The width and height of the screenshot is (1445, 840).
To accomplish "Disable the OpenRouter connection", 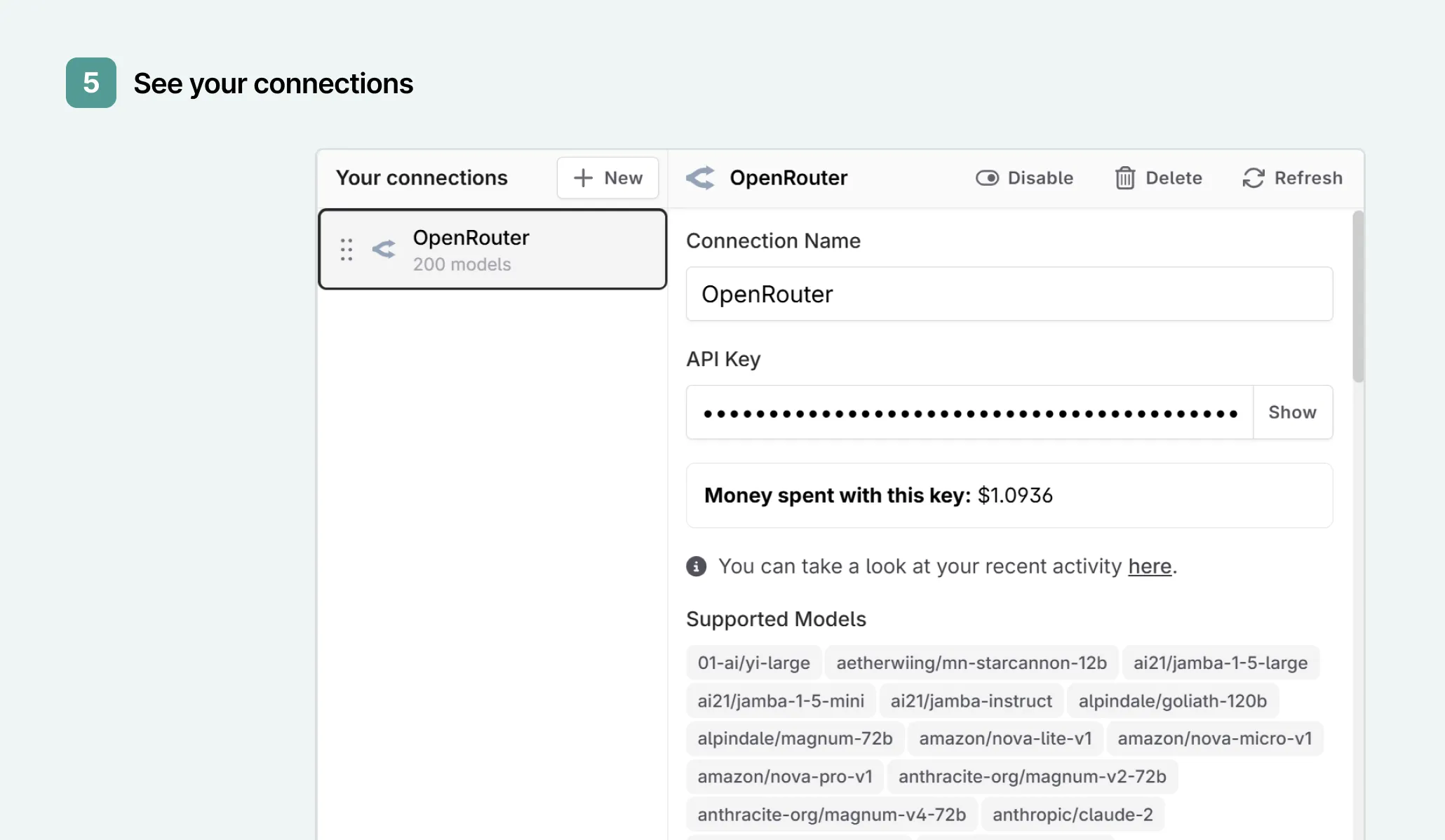I will click(x=1023, y=177).
